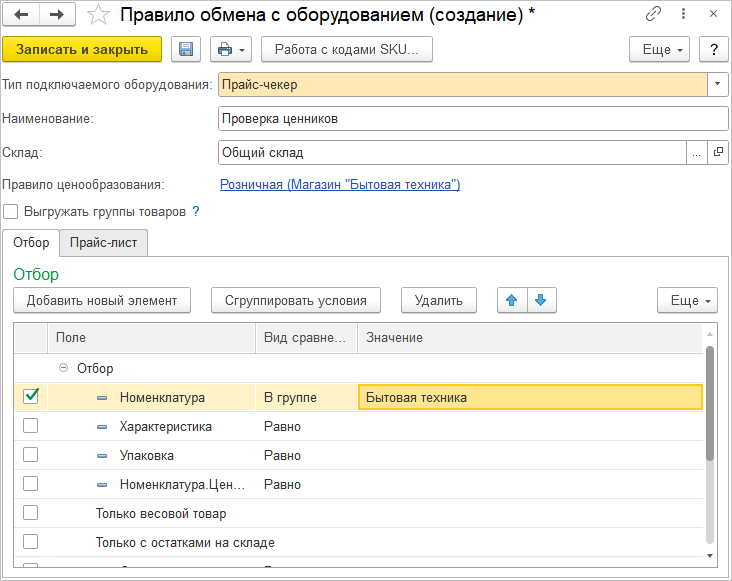Open the Склад record with open icon
732x581 pixels.
tap(718, 153)
